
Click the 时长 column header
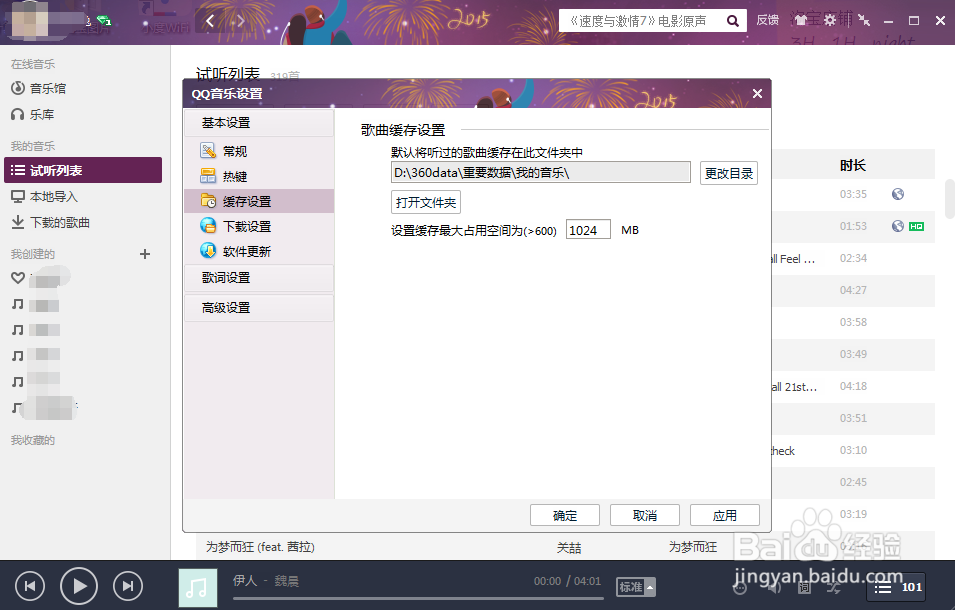[x=853, y=165]
